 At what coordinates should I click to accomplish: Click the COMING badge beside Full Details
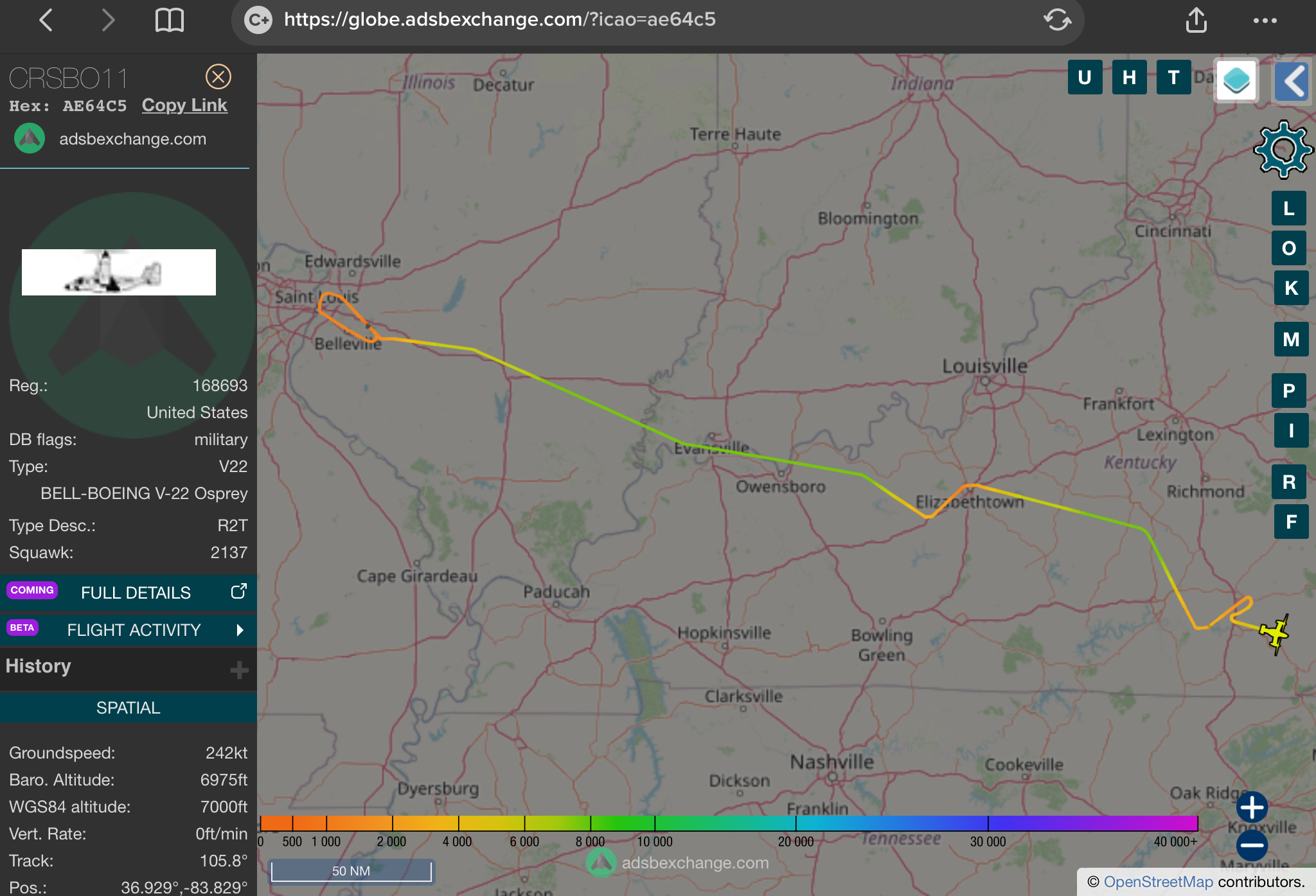point(32,590)
